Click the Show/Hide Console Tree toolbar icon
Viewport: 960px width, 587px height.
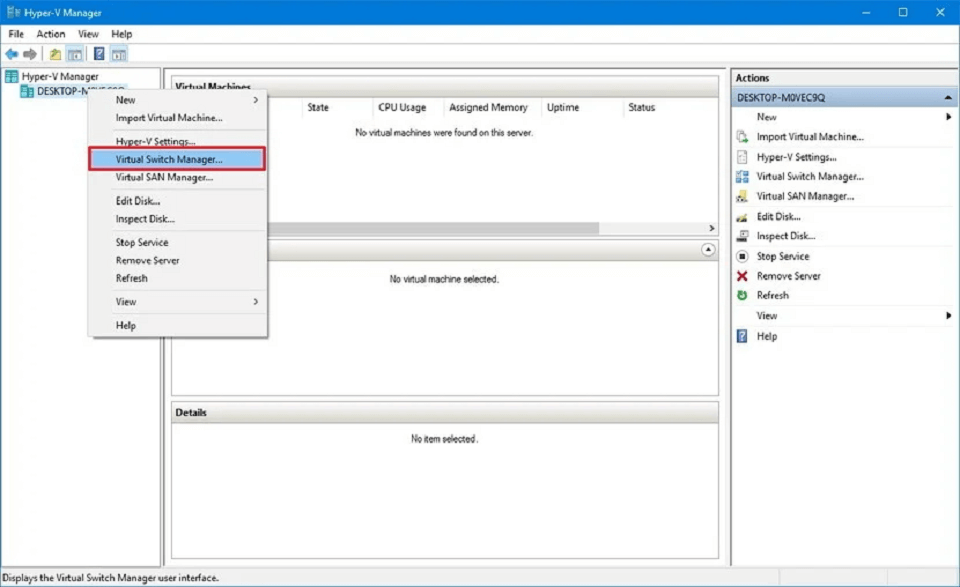(x=75, y=54)
